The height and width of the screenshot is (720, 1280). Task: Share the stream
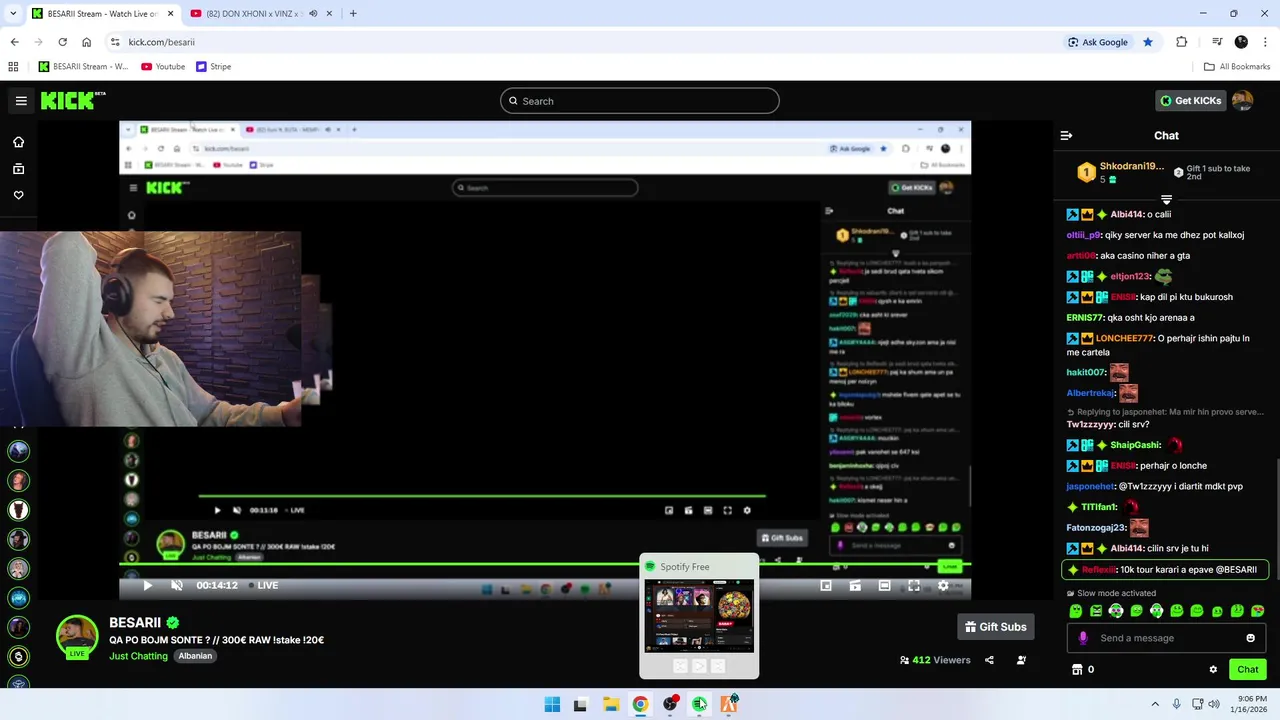coord(989,660)
